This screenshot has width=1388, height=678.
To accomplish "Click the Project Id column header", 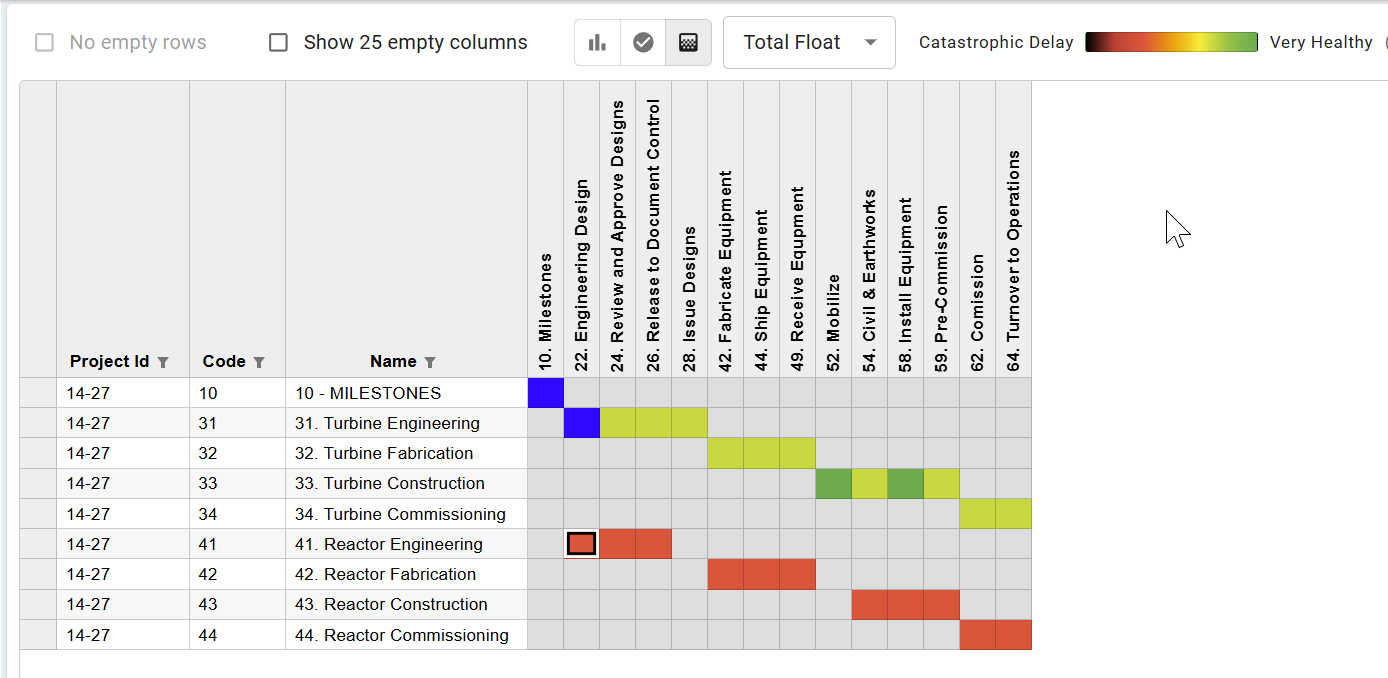I will tap(109, 362).
